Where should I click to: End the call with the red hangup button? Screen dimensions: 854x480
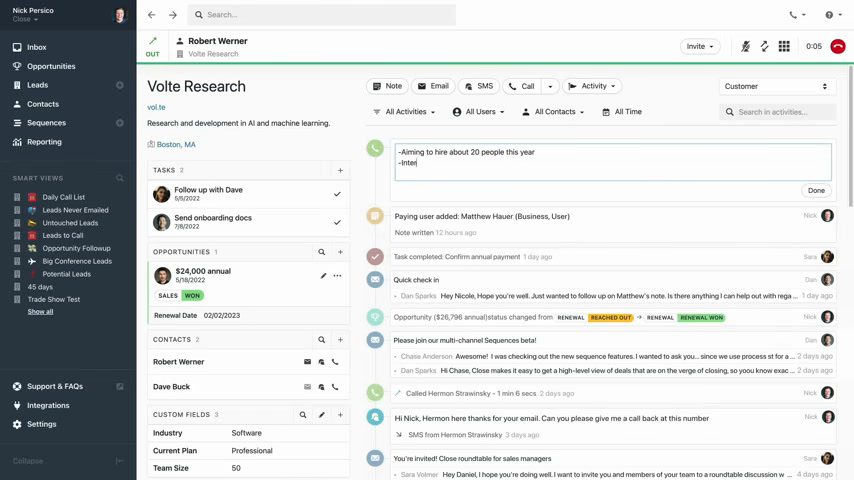838,46
